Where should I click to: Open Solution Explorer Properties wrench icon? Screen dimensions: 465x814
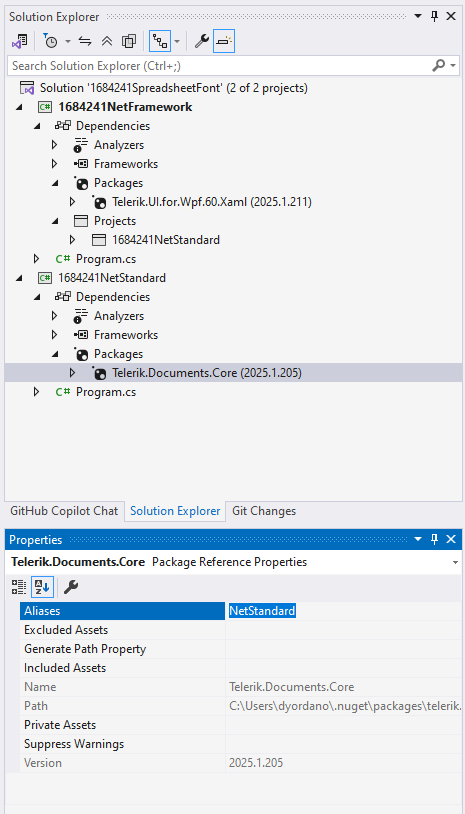[x=201, y=41]
